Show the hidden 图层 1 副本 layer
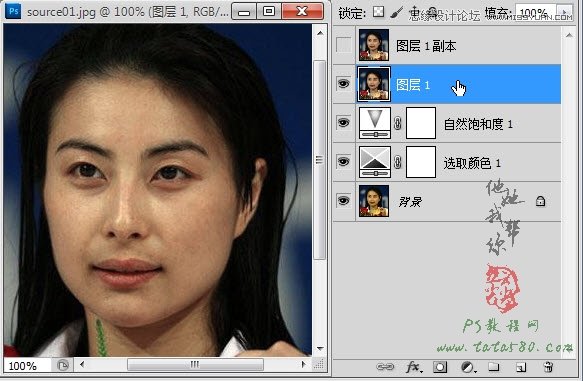 point(343,45)
